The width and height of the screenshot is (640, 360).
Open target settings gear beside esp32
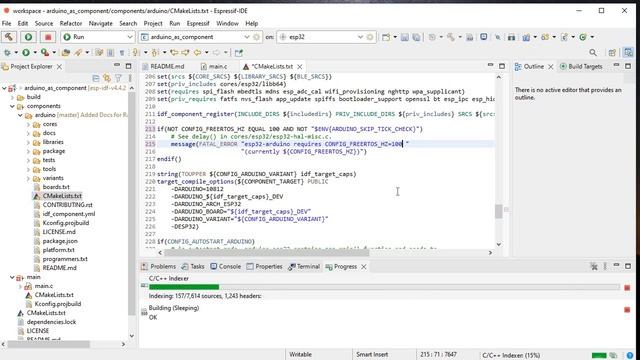[370, 37]
